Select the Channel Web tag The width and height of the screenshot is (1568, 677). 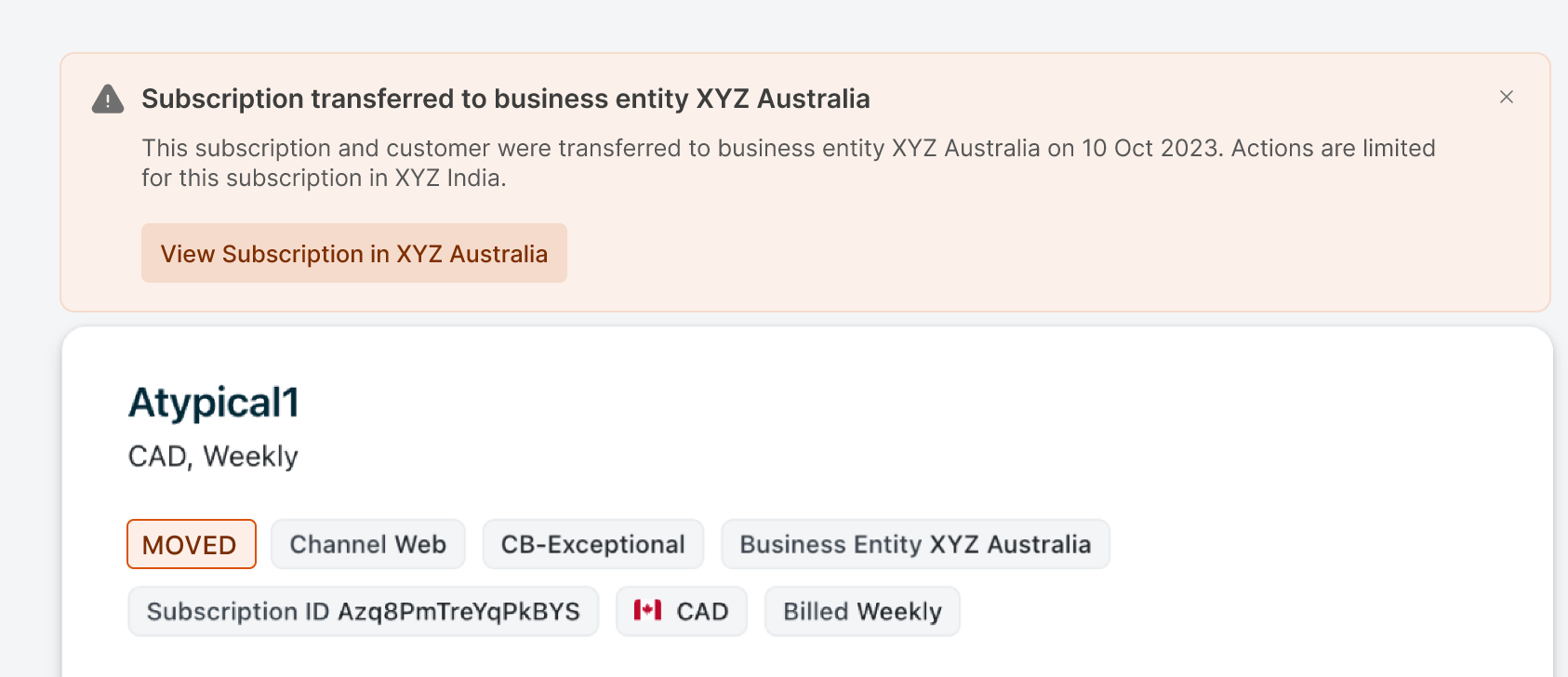coord(367,545)
